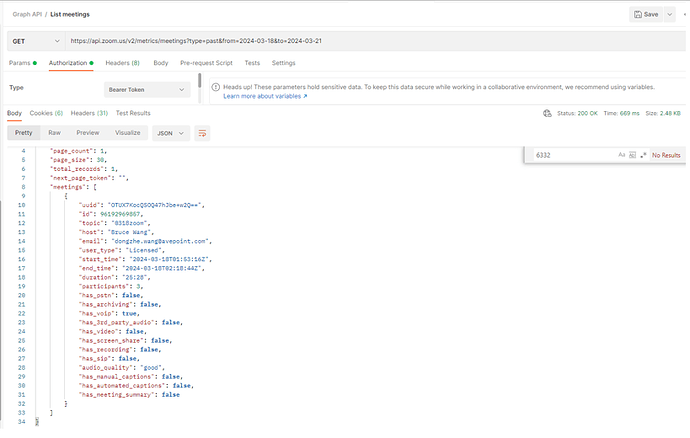Select the Pretty view button

[23, 133]
